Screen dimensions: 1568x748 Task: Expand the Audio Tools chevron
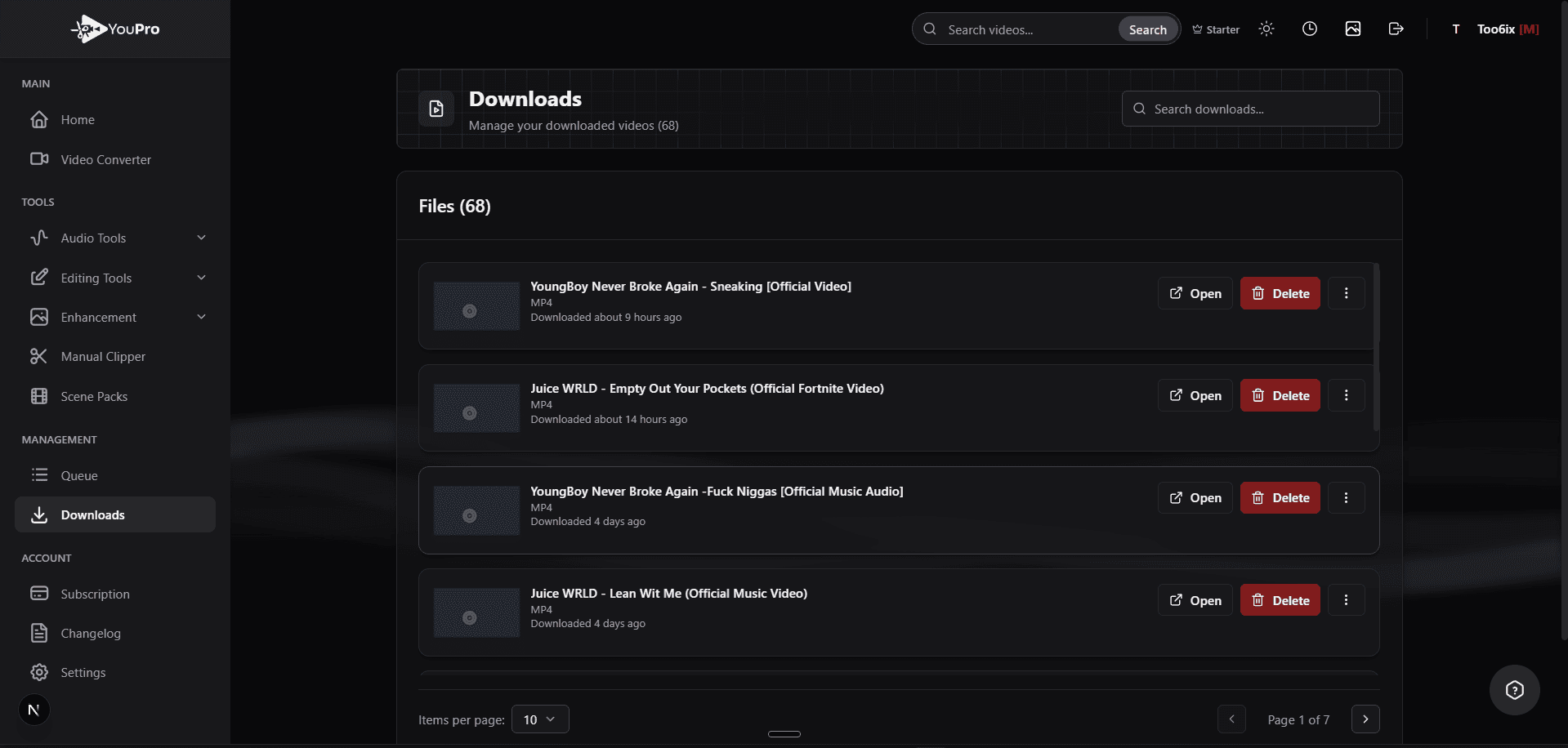point(202,238)
